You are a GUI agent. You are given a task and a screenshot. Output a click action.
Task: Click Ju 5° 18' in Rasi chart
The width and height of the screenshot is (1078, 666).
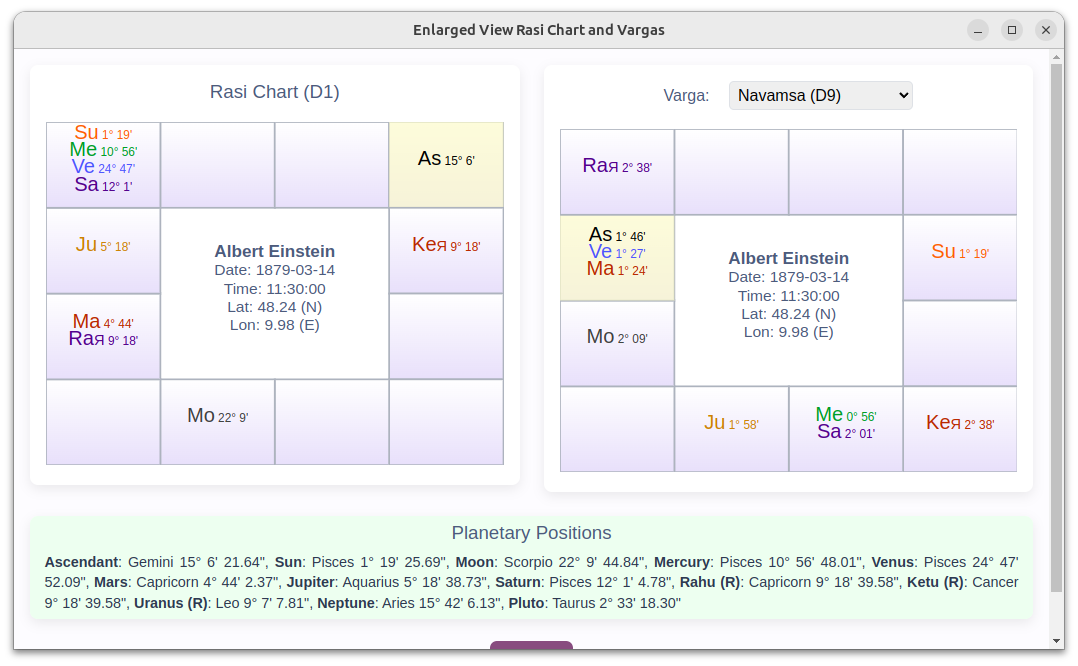tap(103, 245)
